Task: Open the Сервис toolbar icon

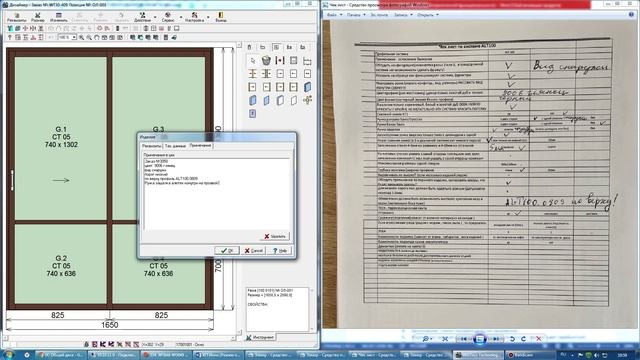Action: 168,17
